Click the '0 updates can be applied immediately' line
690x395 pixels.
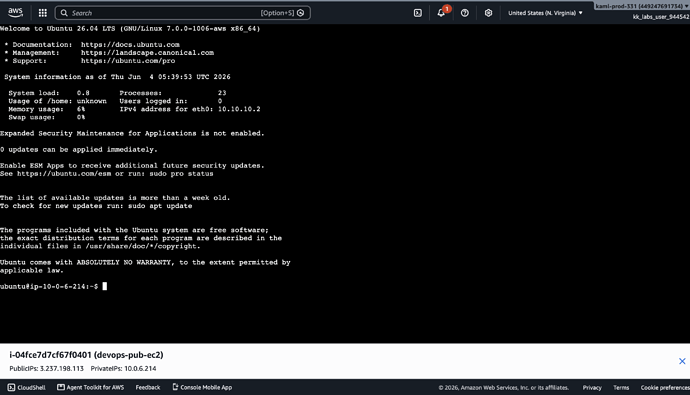pyautogui.click(x=79, y=150)
